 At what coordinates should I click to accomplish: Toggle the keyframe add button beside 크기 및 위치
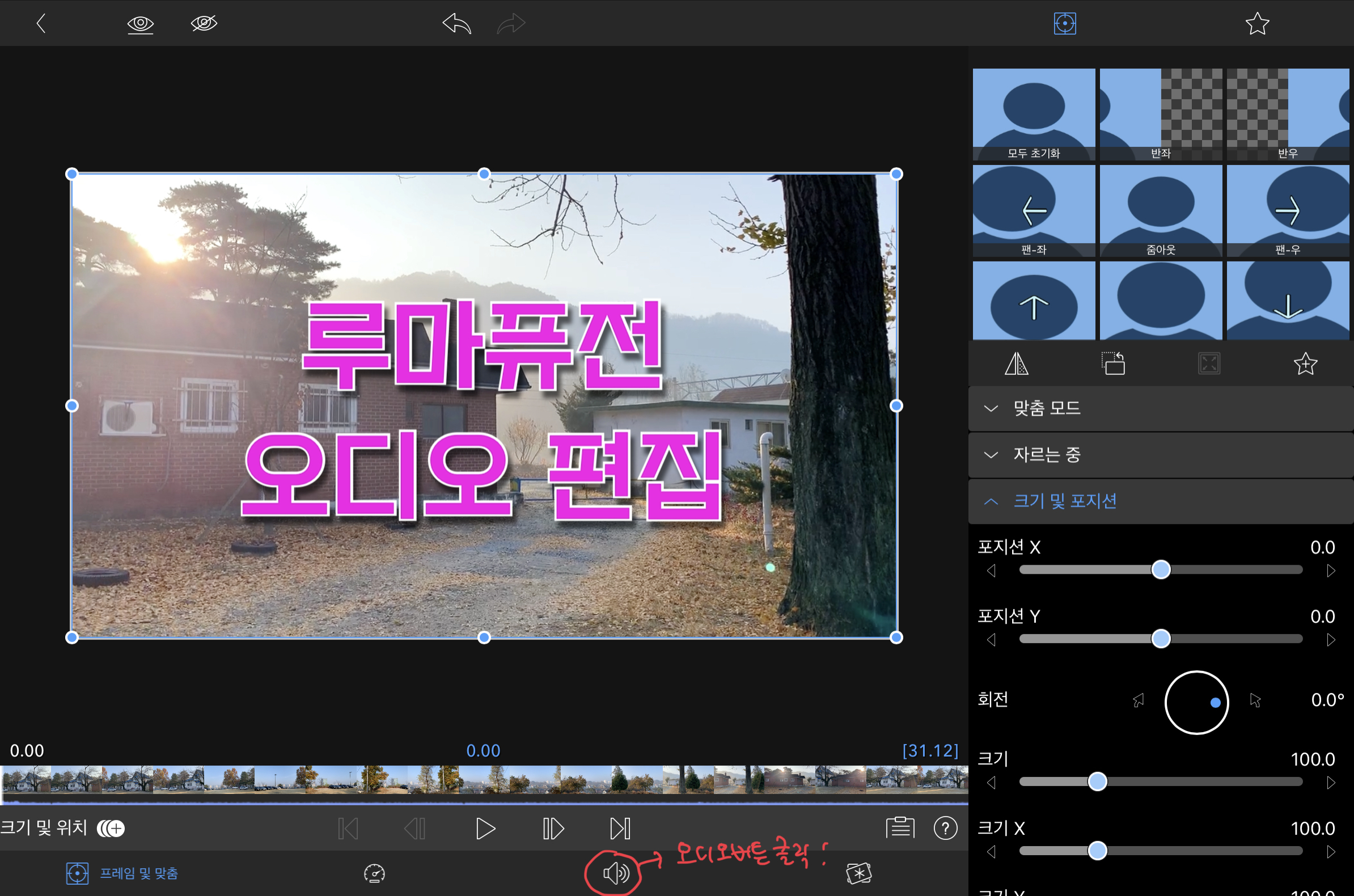(x=111, y=828)
